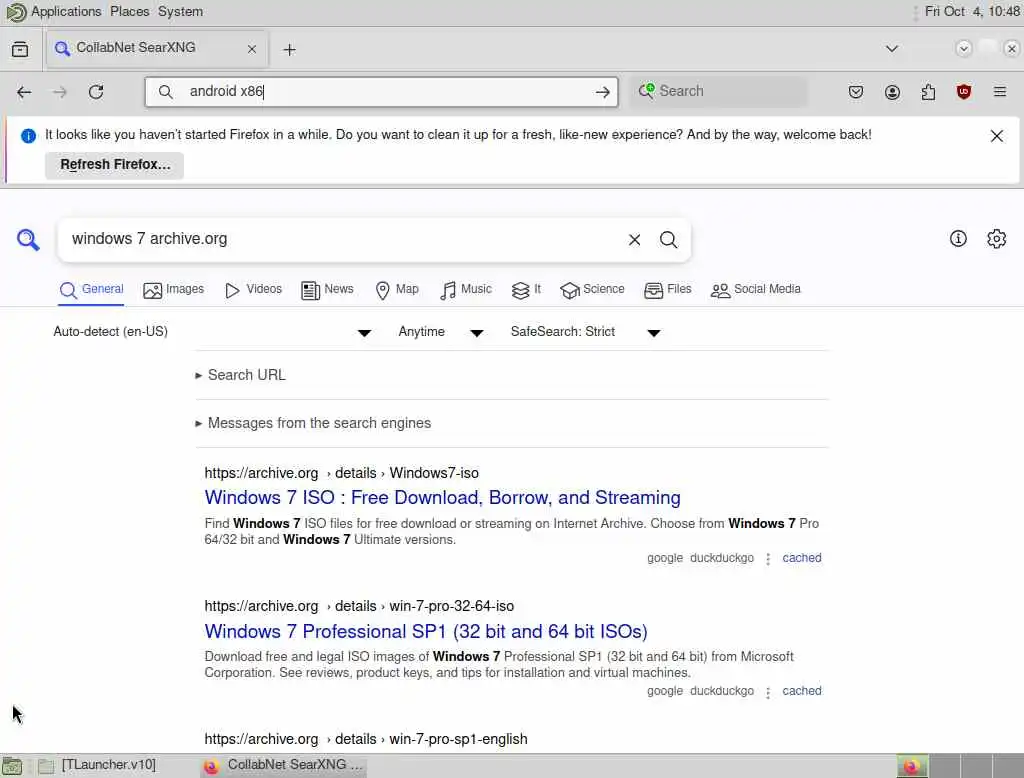Click the archive.org Windows7-iso URL

(x=342, y=473)
